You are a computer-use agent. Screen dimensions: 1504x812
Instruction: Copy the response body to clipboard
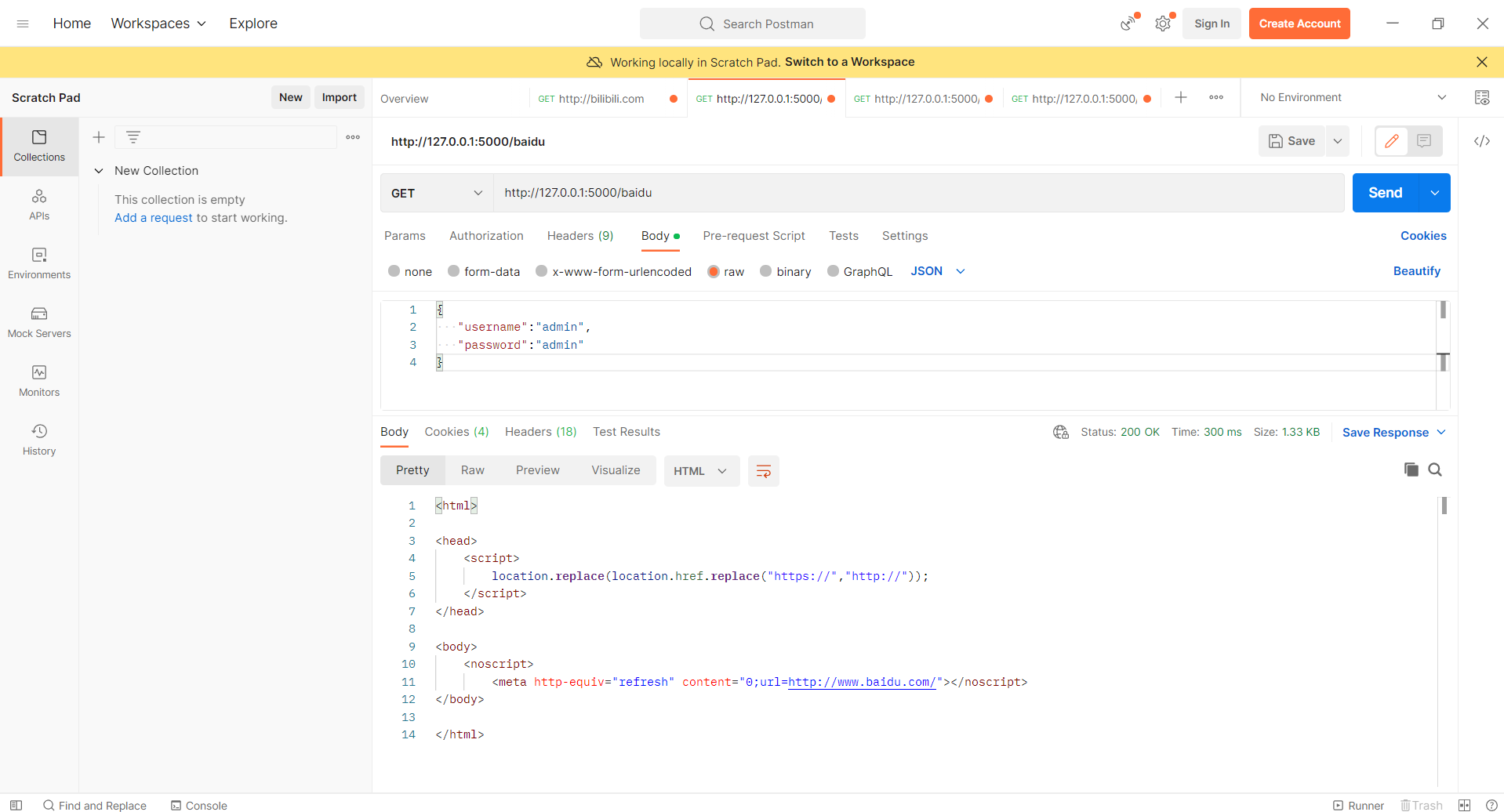coord(1411,469)
